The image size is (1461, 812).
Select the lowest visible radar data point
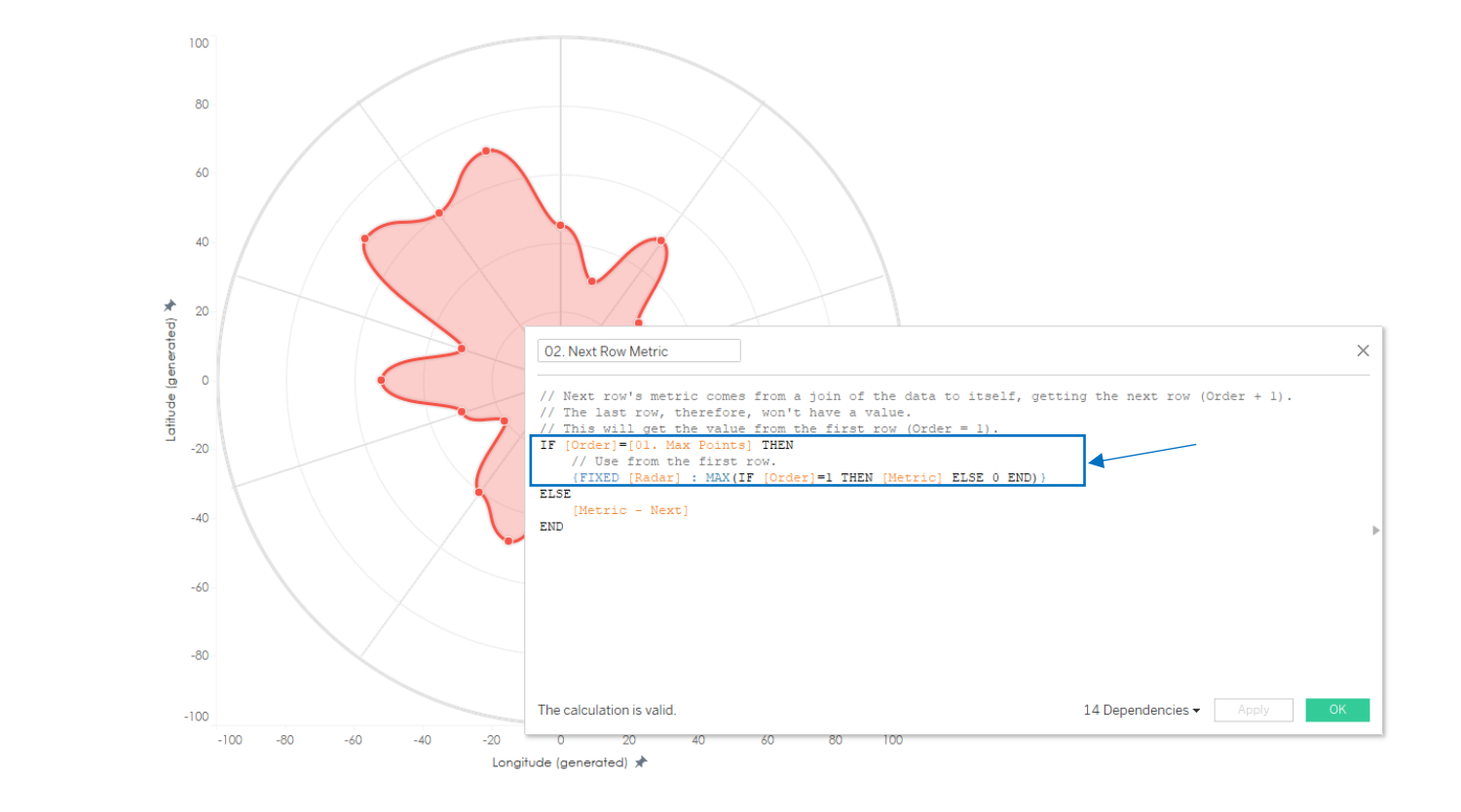(x=507, y=540)
